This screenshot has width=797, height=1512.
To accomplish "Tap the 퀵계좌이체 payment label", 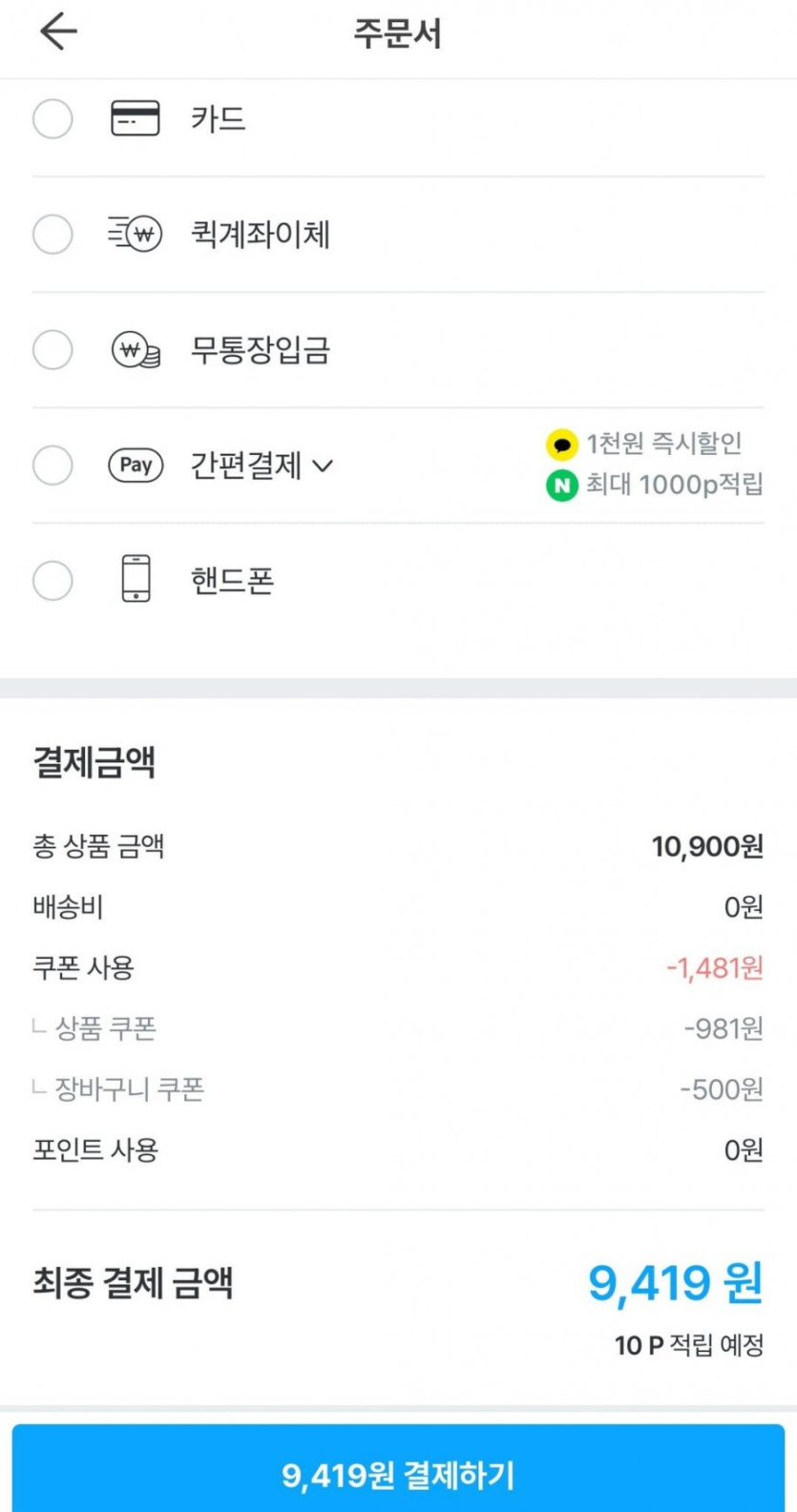I will coord(260,235).
